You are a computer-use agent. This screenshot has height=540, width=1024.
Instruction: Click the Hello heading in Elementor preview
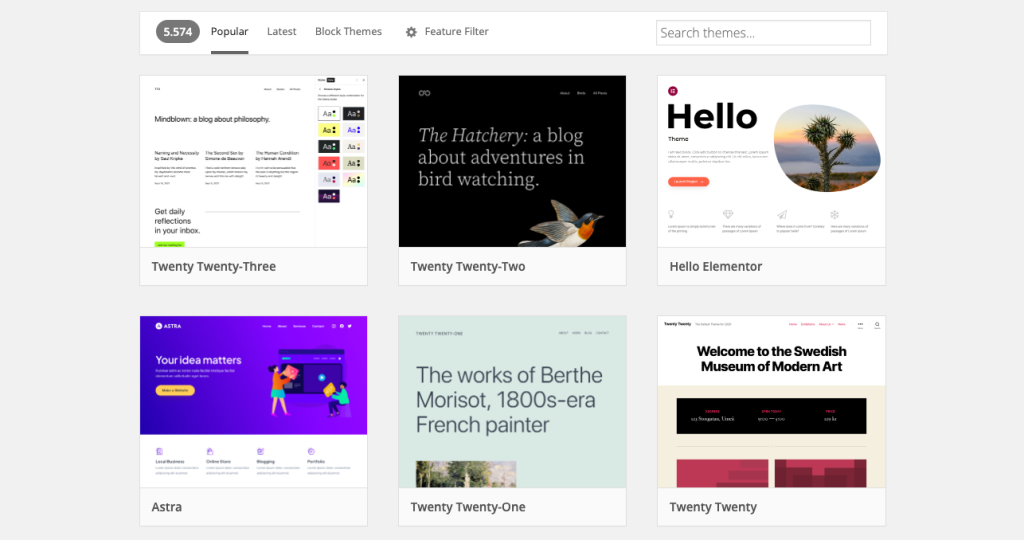(712, 117)
